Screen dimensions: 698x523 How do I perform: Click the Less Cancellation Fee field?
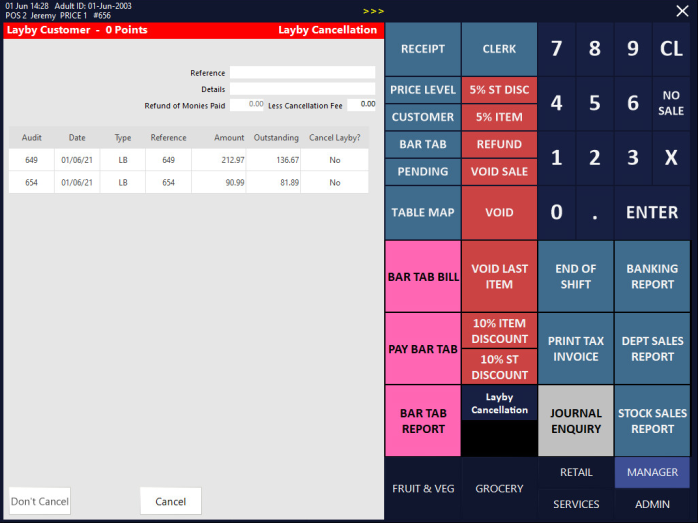tap(361, 105)
